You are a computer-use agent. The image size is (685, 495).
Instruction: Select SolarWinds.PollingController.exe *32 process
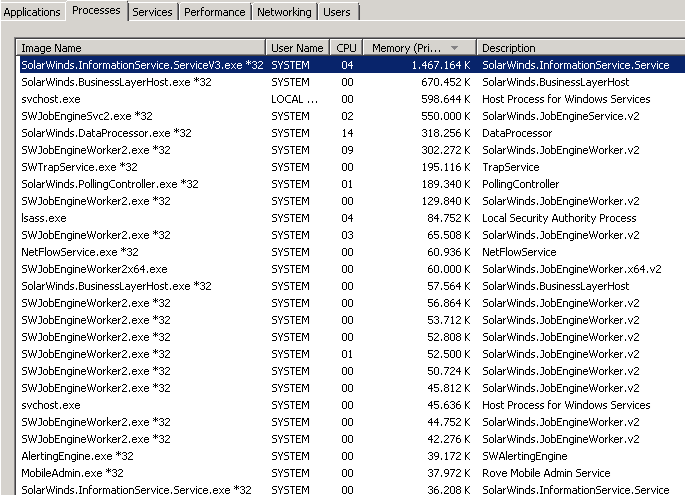click(x=351, y=184)
